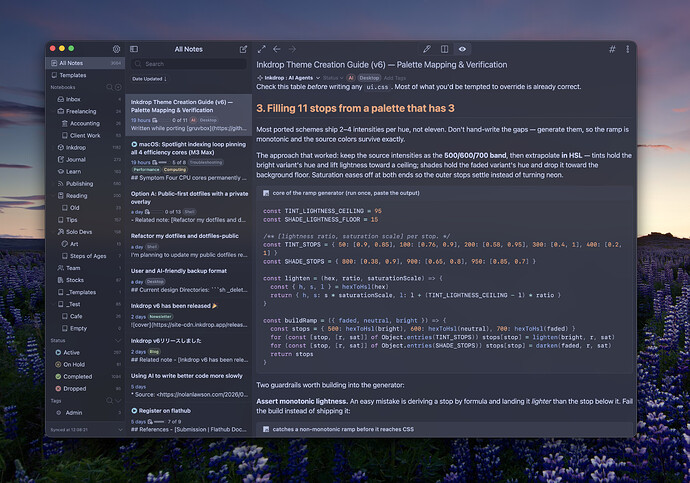Open the Empty sub-notebook
Image resolution: width=690 pixels, height=483 pixels.
click(x=85, y=329)
